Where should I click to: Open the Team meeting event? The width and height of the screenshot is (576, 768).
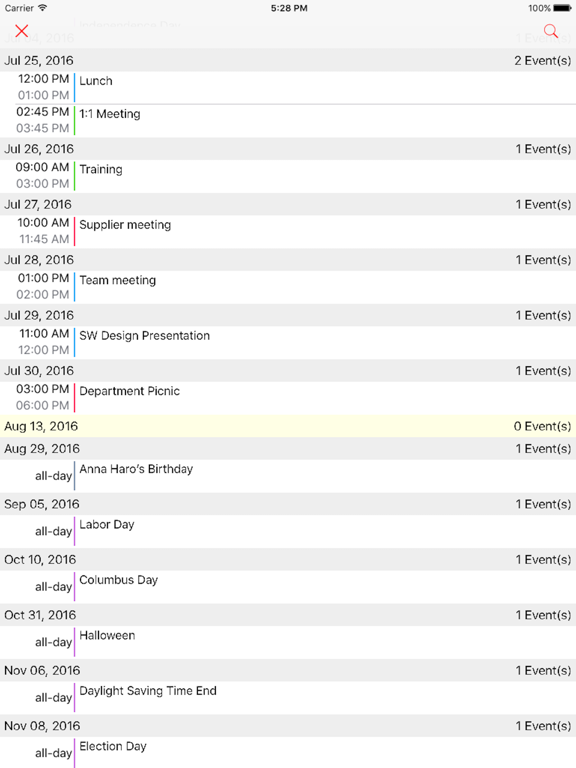click(288, 287)
